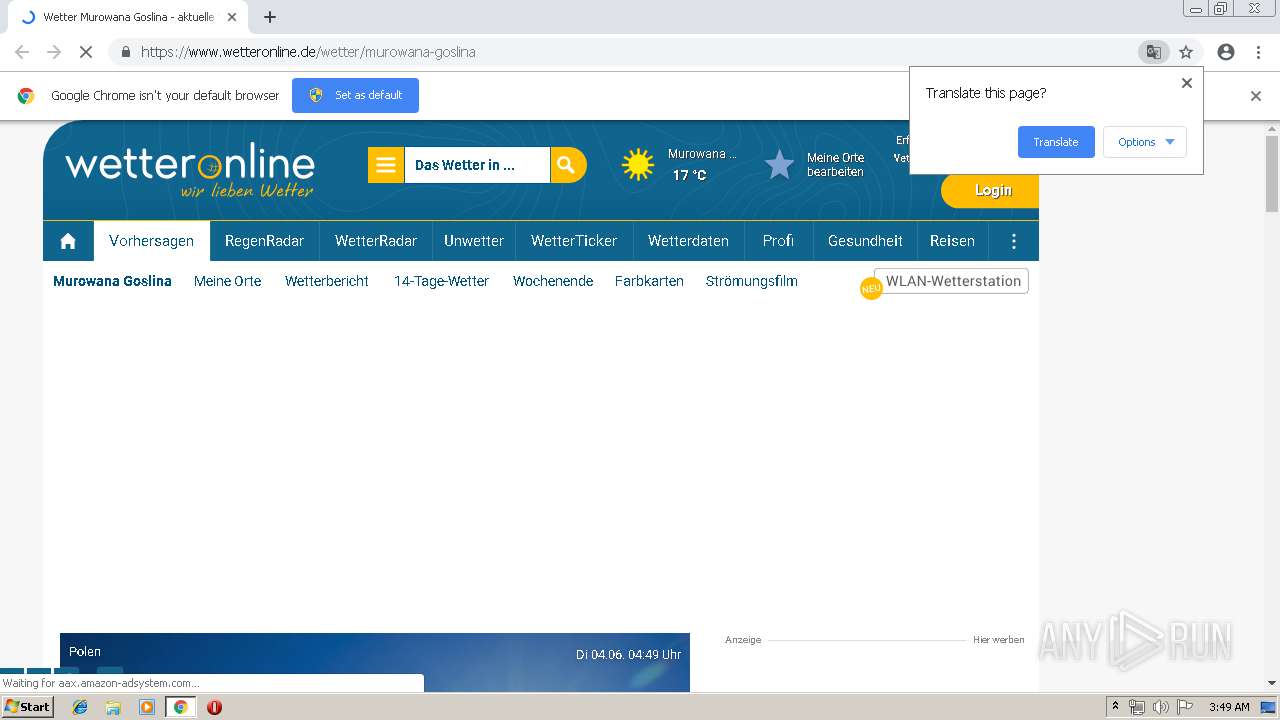Image resolution: width=1280 pixels, height=720 pixels.
Task: Open the 14-Tage-Wetter link
Action: point(441,281)
